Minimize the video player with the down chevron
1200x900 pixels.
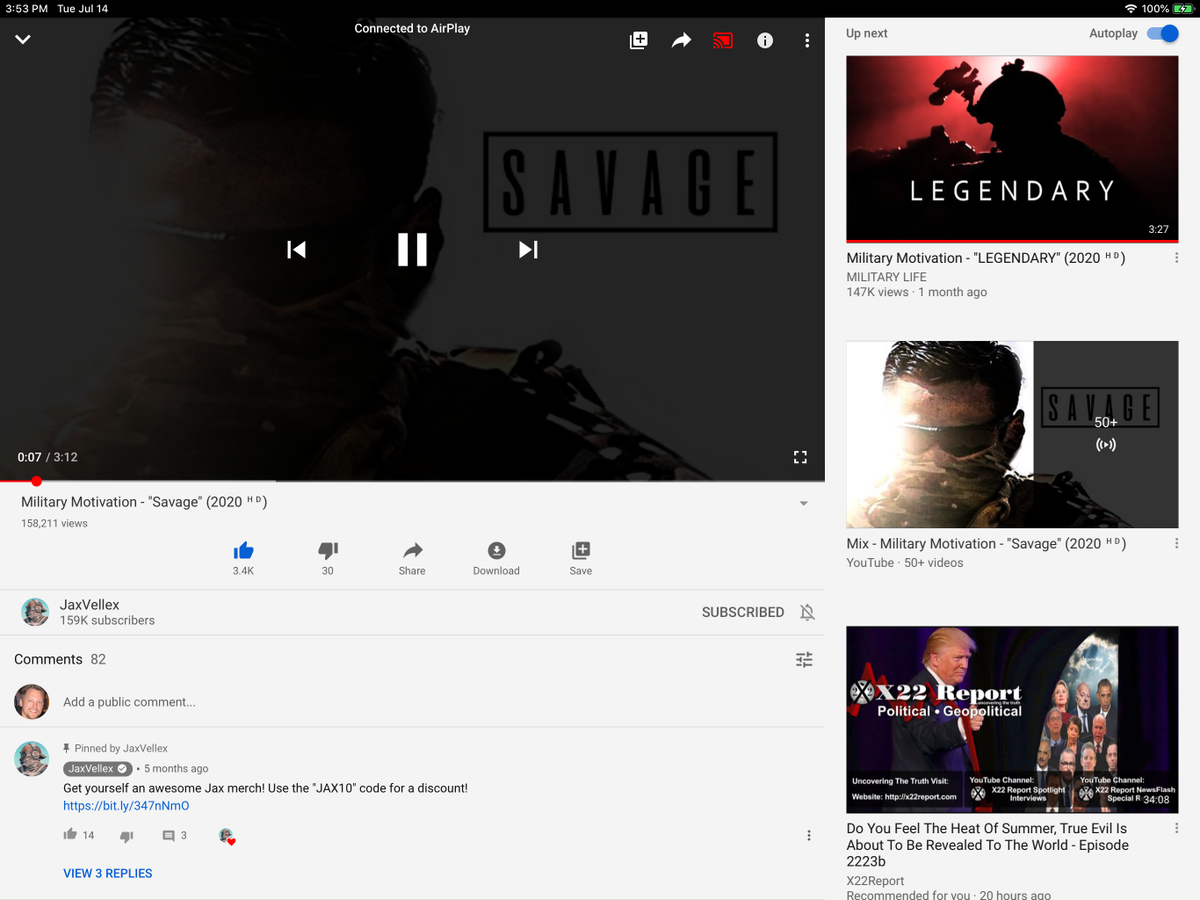pos(23,40)
